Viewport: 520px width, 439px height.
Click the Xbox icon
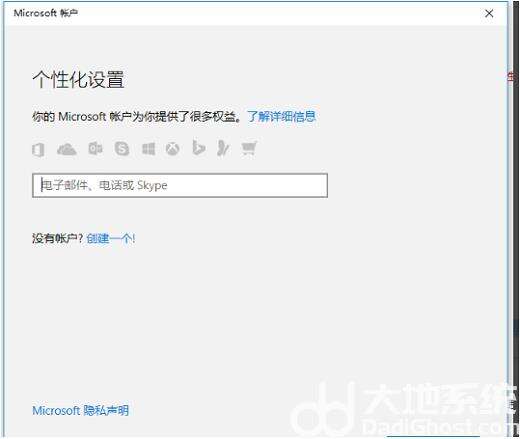(173, 149)
